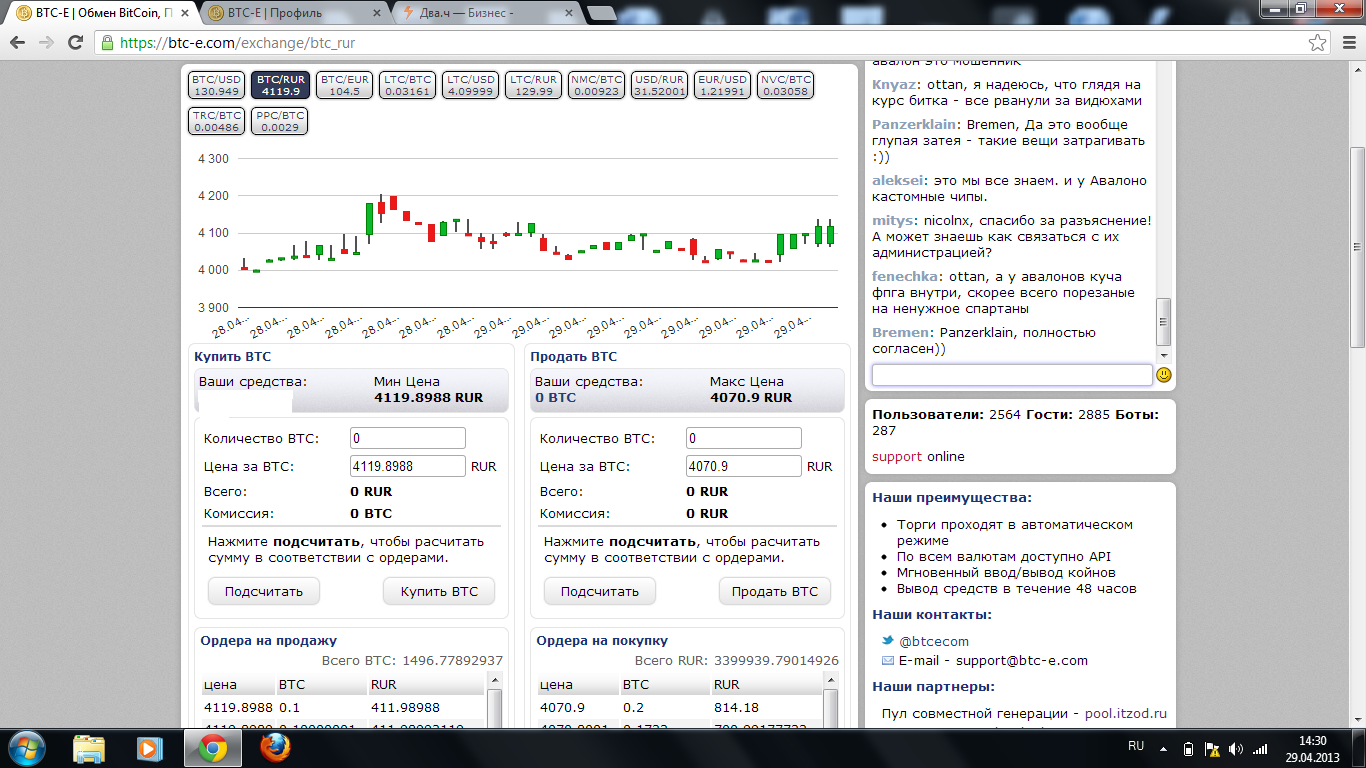Open the Action Center flag icon
The width and height of the screenshot is (1366, 768).
[1212, 748]
